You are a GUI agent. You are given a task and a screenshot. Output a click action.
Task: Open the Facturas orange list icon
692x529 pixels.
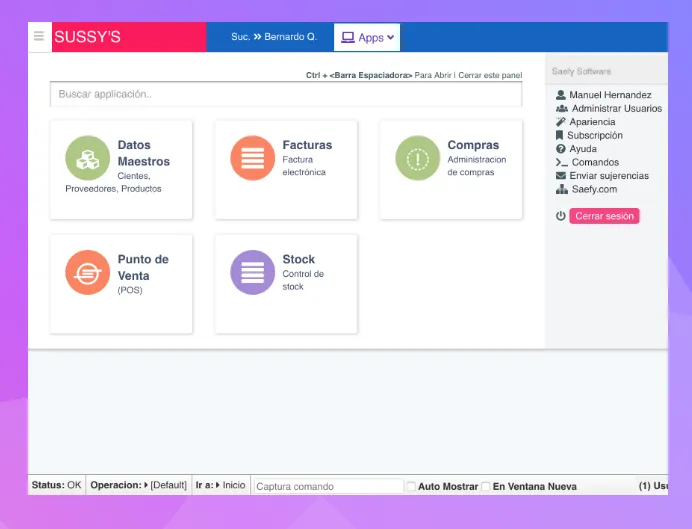[x=252, y=158]
